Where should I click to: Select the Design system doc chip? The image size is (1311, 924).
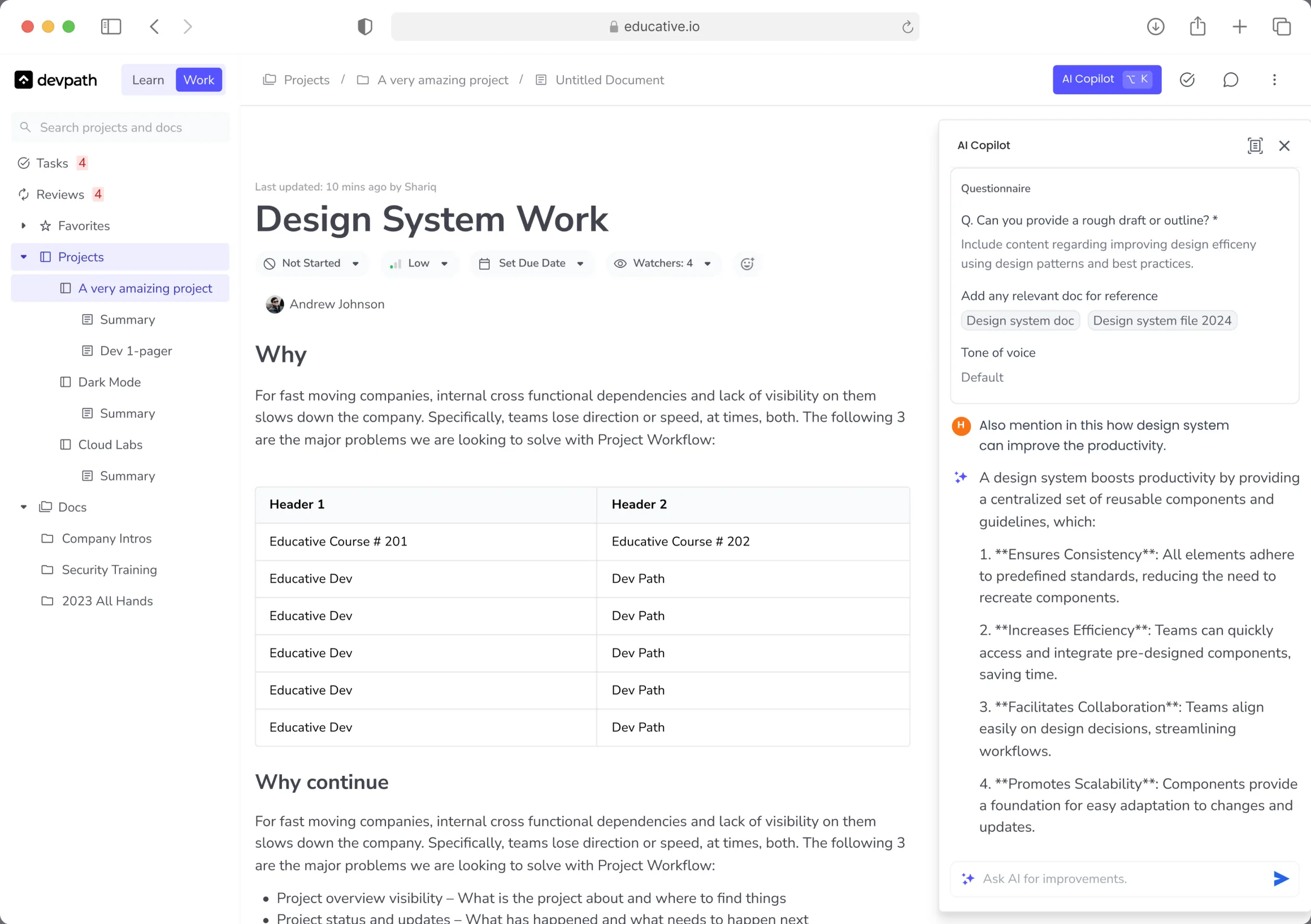1020,321
